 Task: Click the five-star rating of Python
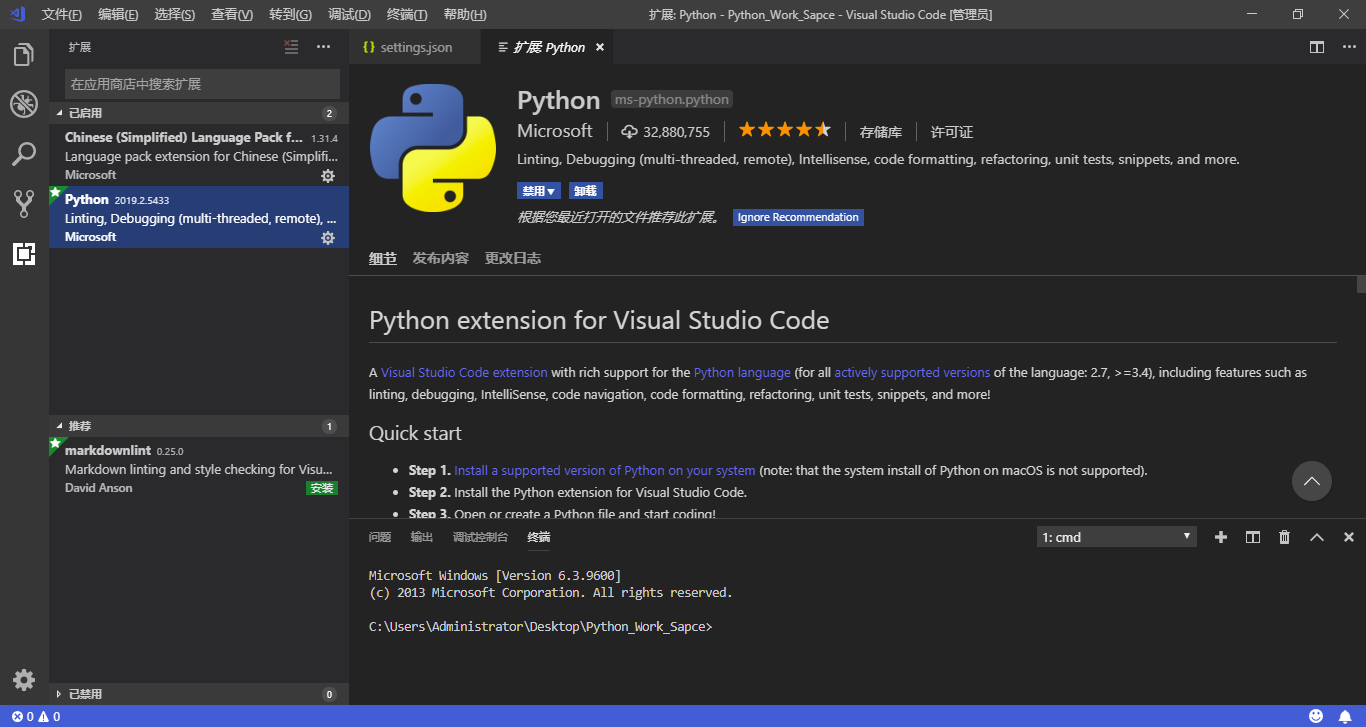tap(785, 130)
